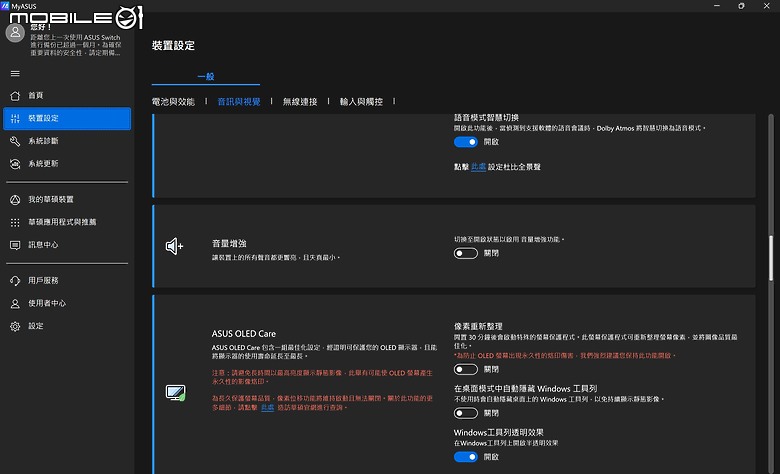Click the 像素重新整理 heading

coord(478,327)
